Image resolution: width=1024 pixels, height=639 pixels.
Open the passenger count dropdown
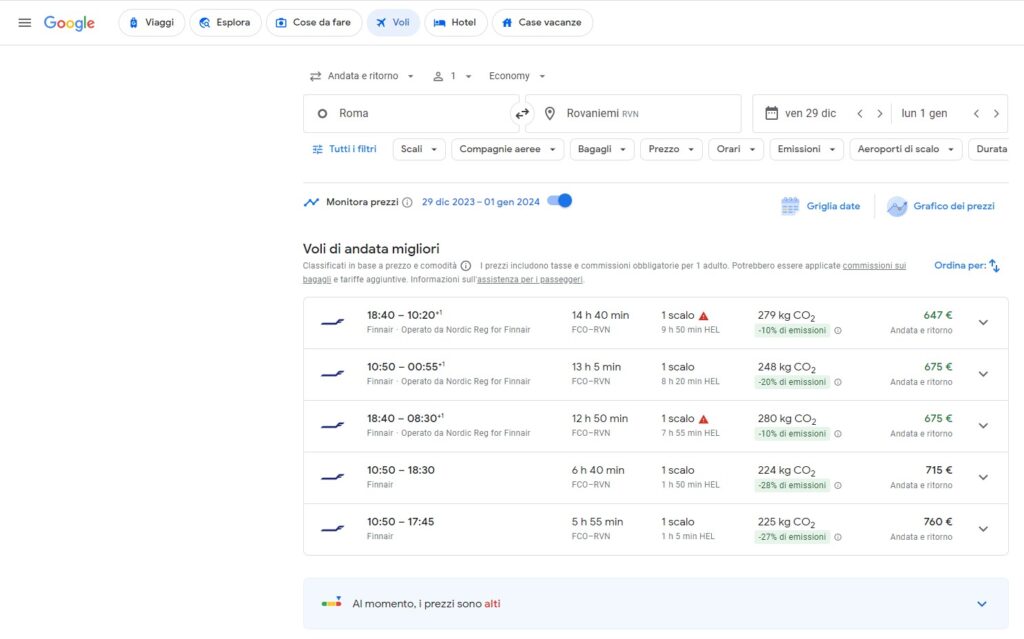tap(452, 76)
